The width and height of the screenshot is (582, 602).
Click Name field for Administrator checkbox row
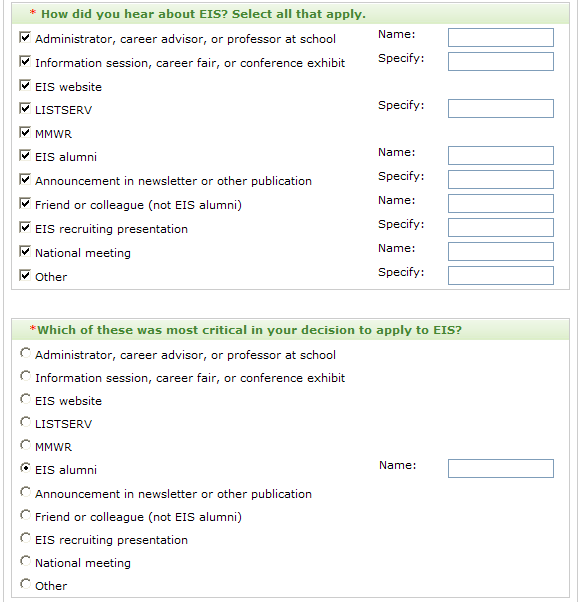point(501,38)
